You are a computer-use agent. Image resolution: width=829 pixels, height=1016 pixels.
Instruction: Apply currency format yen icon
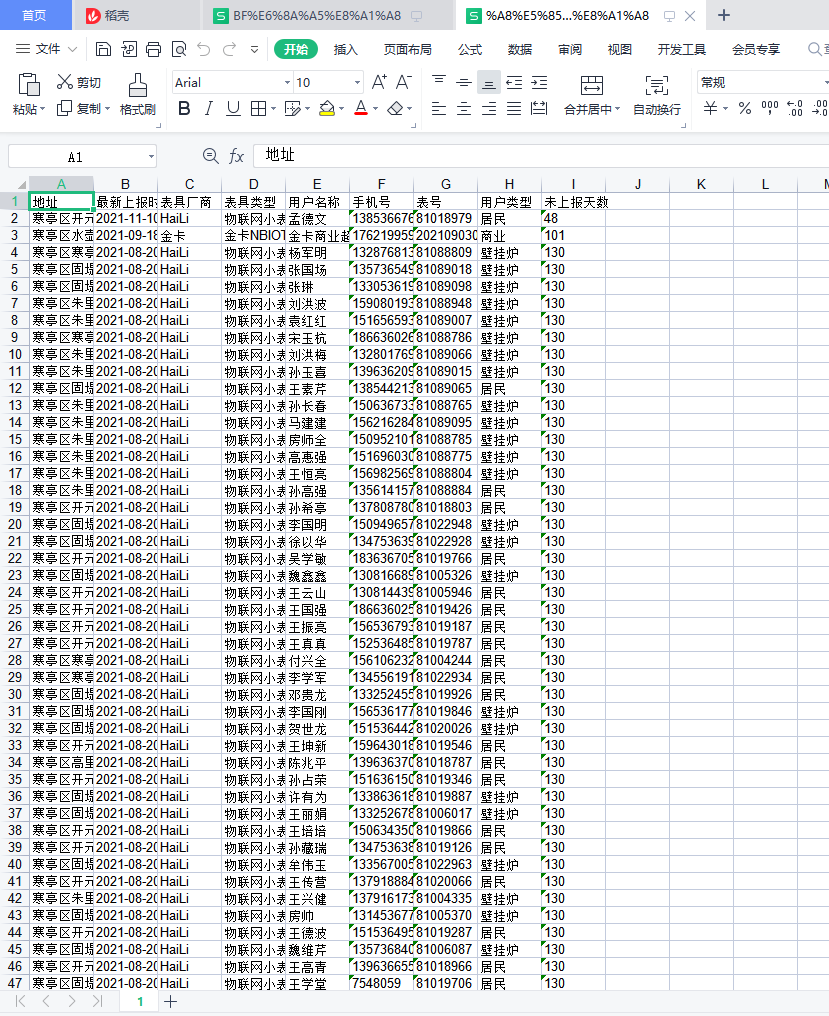[x=710, y=108]
